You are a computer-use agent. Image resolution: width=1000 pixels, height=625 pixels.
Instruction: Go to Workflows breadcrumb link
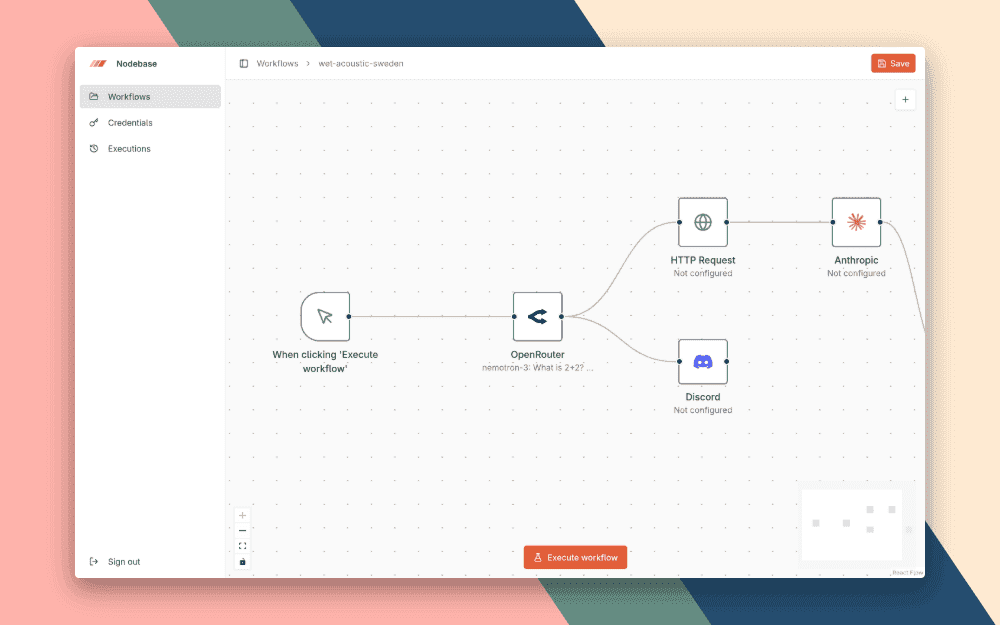pos(277,64)
